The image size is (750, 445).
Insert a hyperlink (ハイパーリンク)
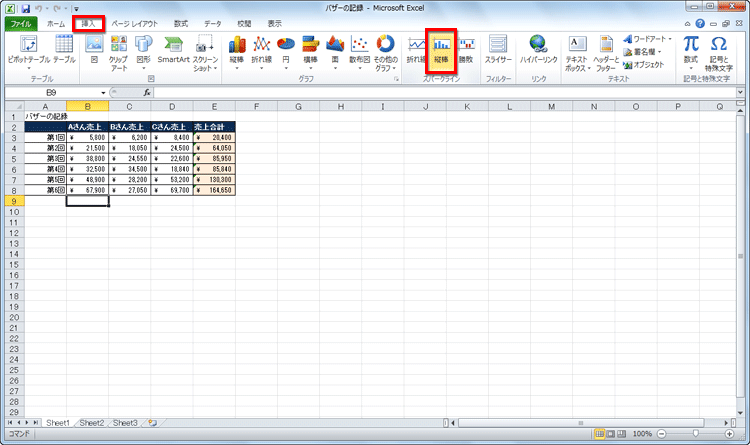tap(538, 50)
